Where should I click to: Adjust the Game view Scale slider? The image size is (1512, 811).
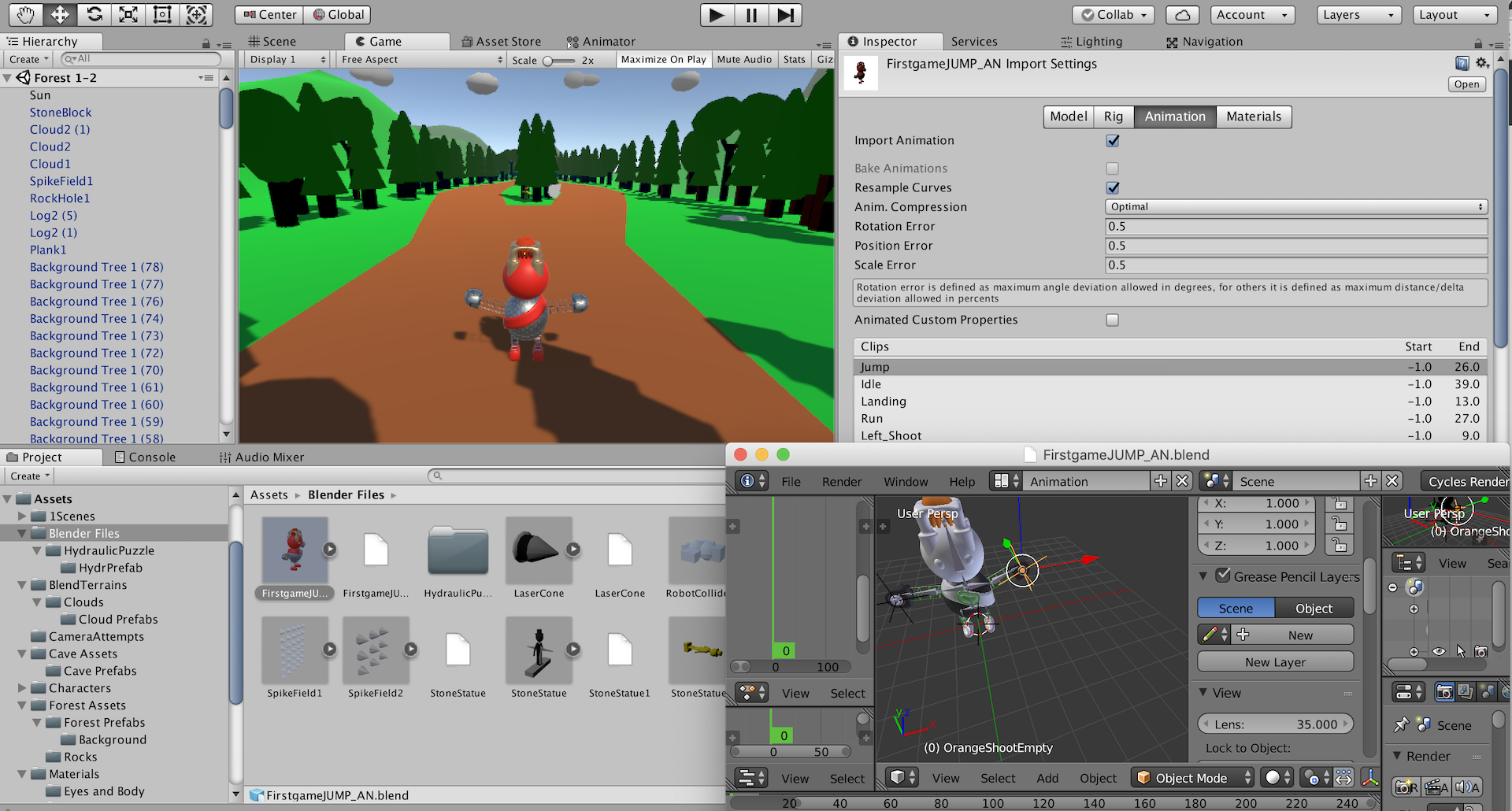pyautogui.click(x=548, y=61)
